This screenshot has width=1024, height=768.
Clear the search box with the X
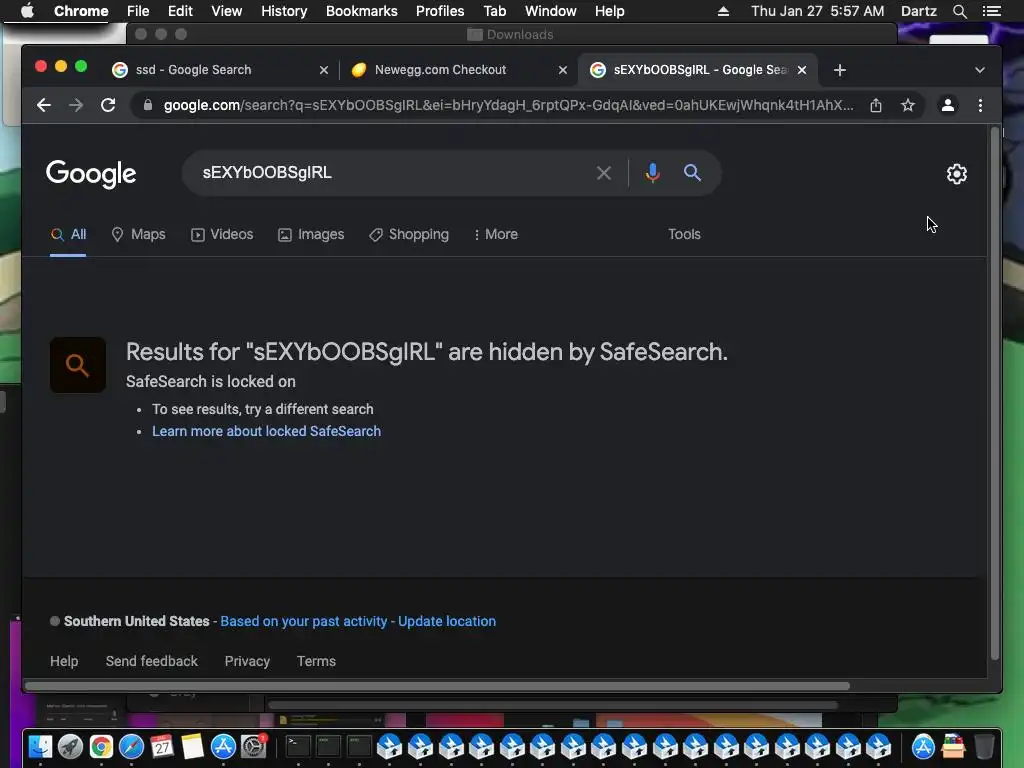(604, 173)
